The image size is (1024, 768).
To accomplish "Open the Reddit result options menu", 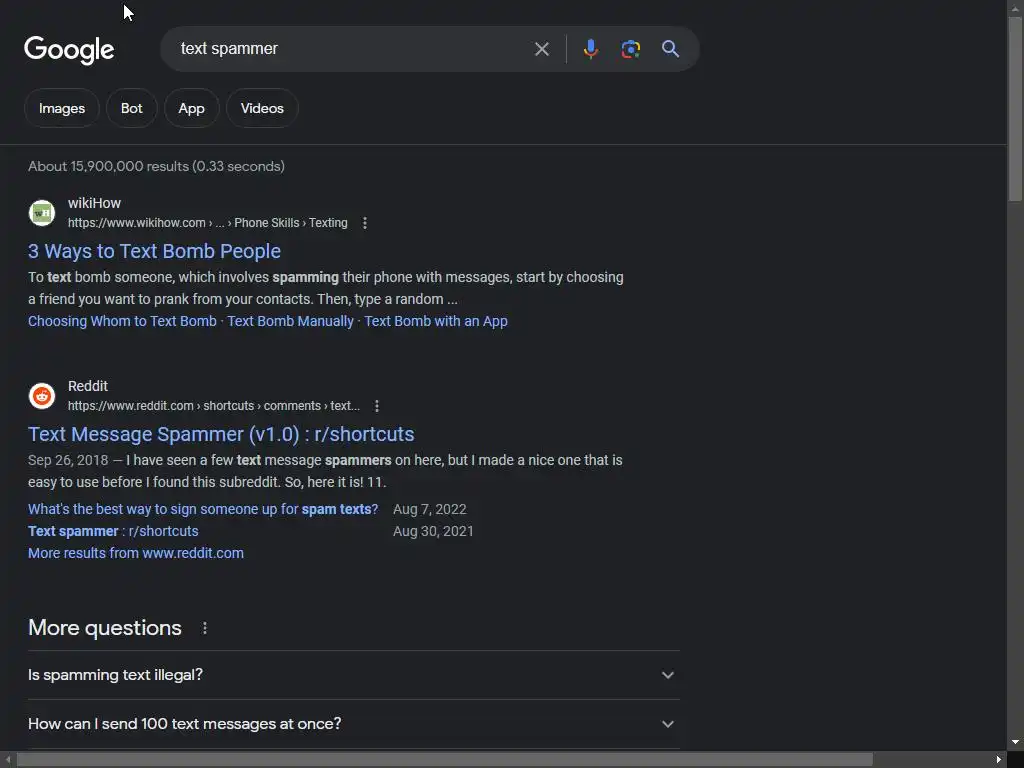I will (377, 406).
